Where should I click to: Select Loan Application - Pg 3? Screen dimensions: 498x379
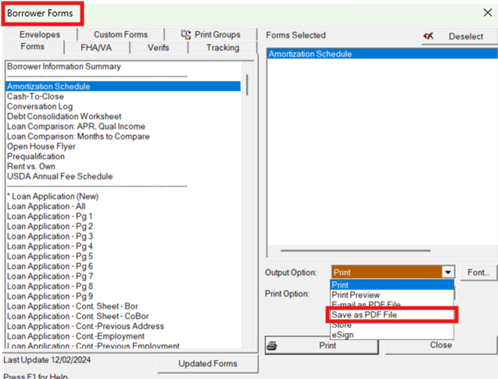pos(123,236)
